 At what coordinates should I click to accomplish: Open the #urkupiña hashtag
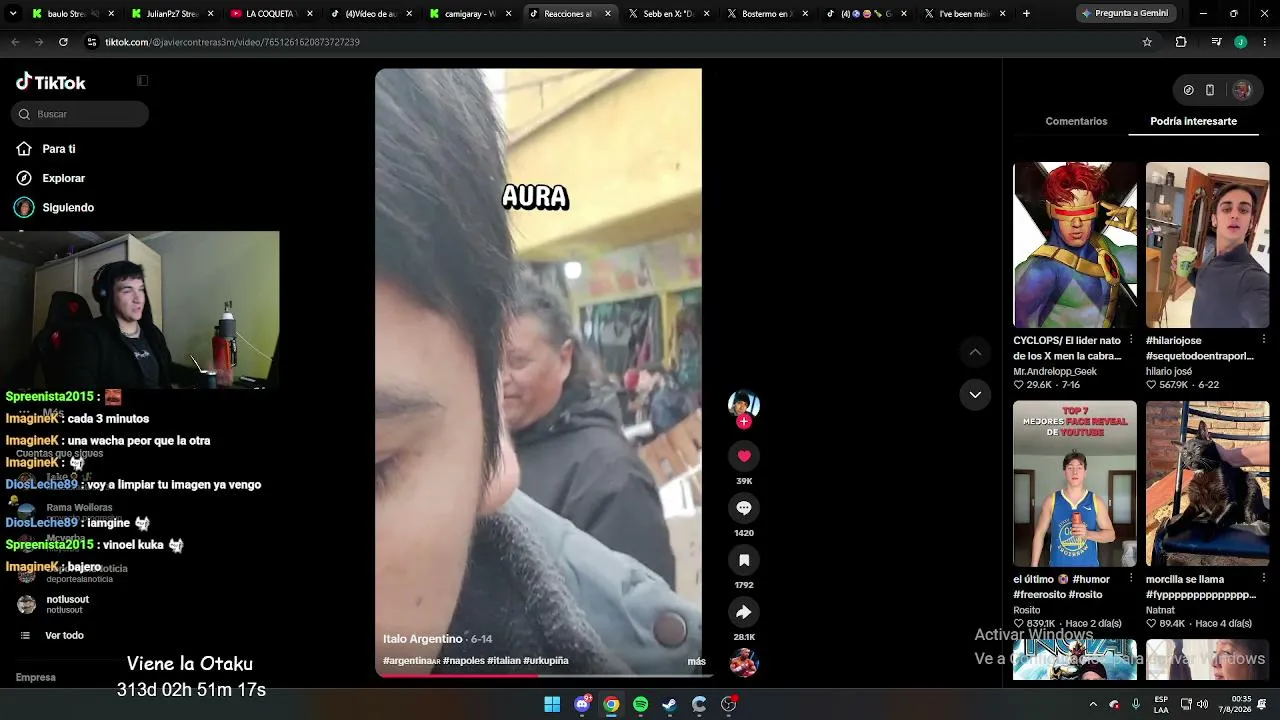tap(545, 661)
